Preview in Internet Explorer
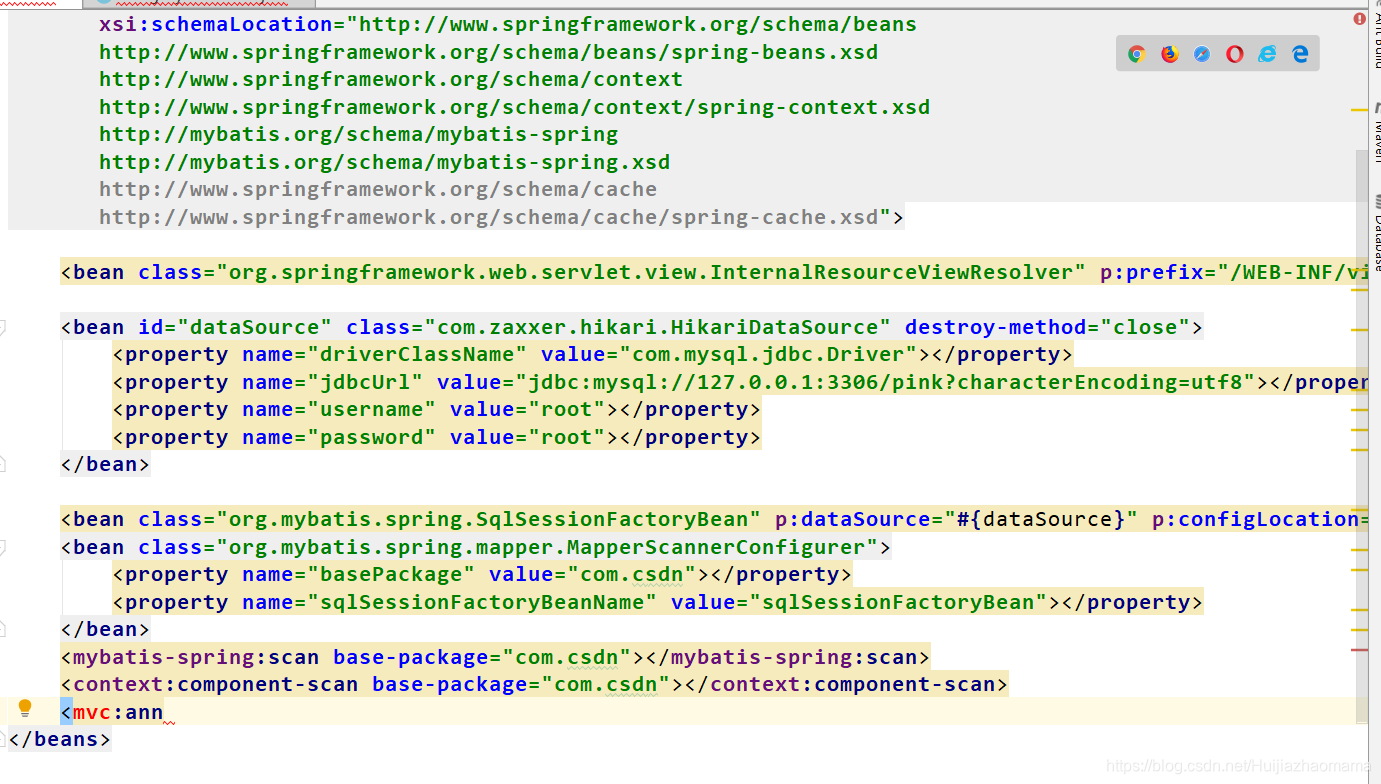 point(1267,52)
